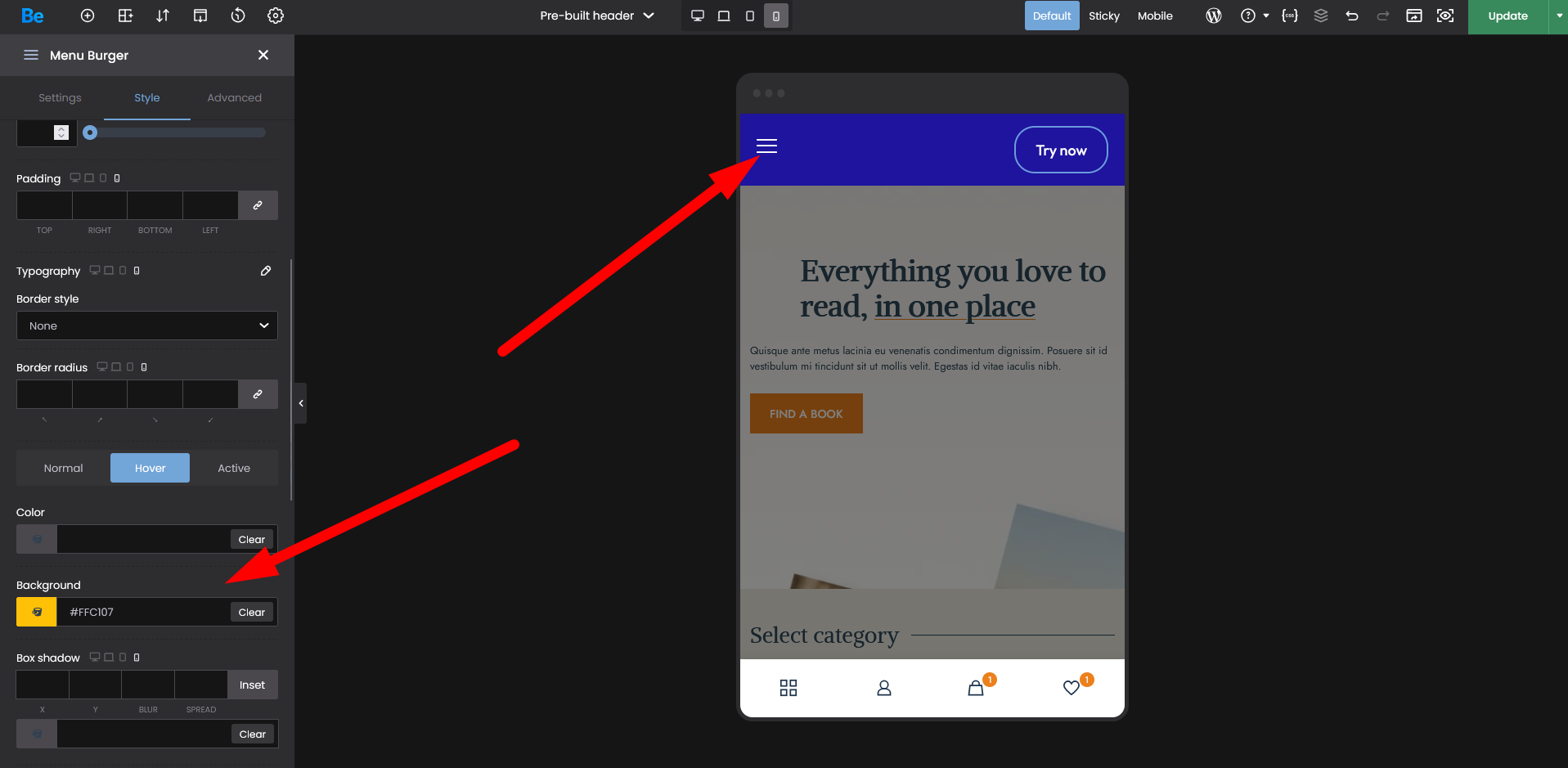Open the navigator layers icon

click(1321, 16)
